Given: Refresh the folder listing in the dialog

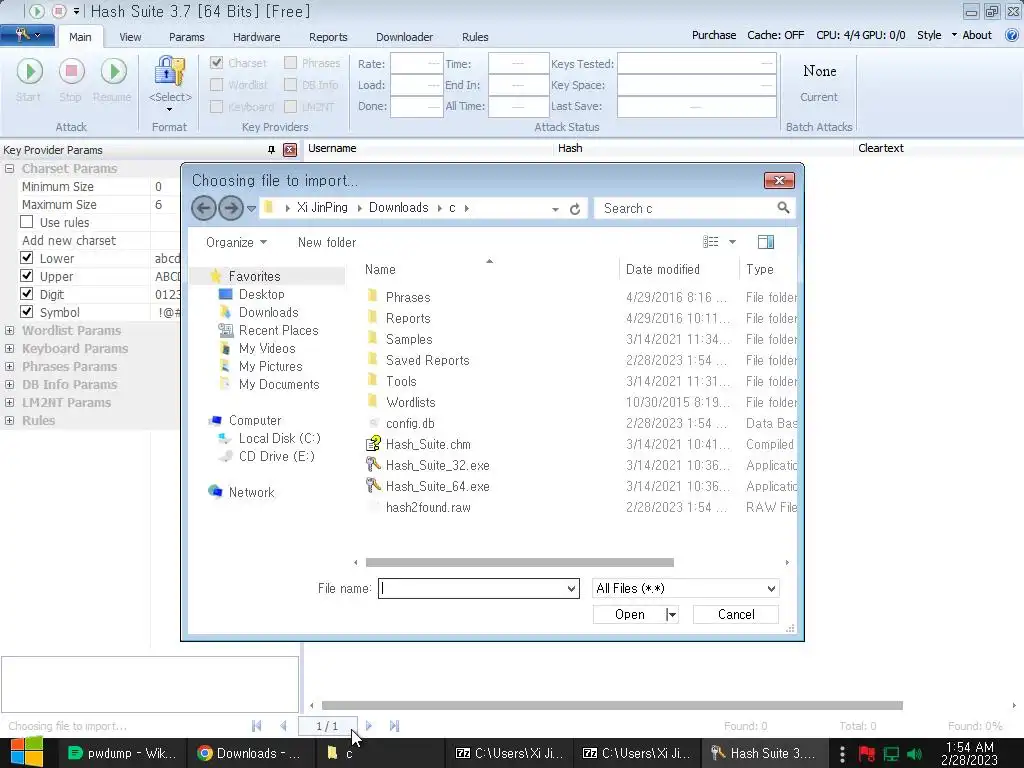Looking at the screenshot, I should (575, 209).
